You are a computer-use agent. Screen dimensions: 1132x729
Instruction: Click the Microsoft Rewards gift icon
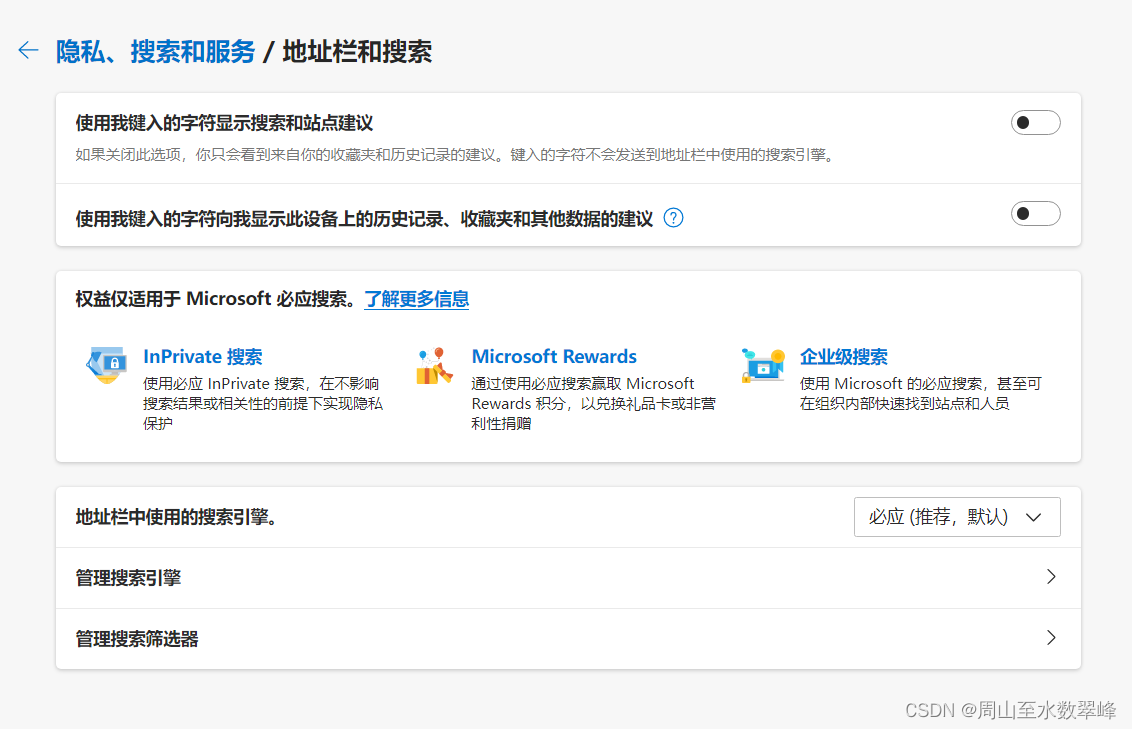pos(435,366)
